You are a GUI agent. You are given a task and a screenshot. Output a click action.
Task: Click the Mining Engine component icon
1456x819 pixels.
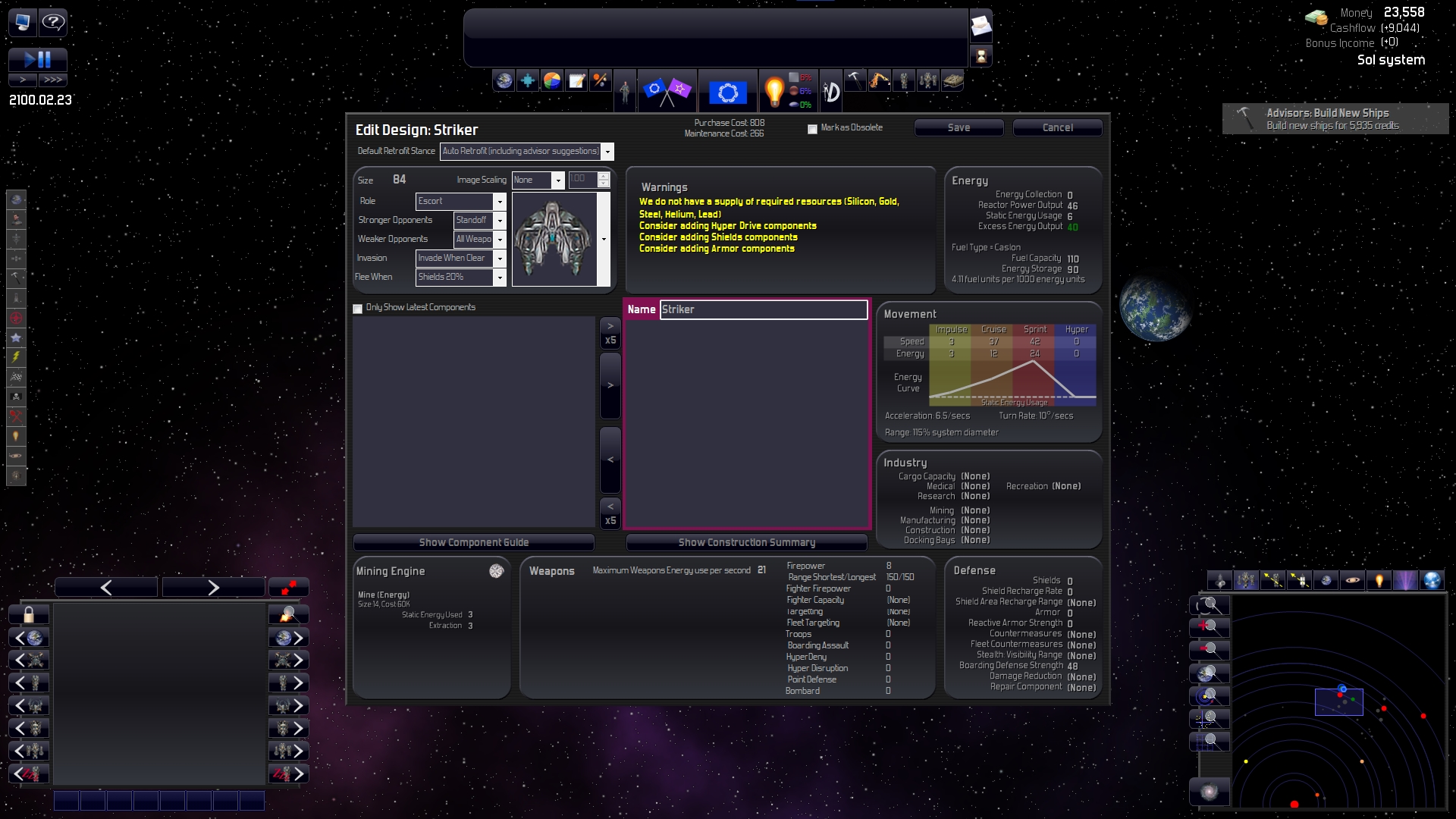click(496, 572)
